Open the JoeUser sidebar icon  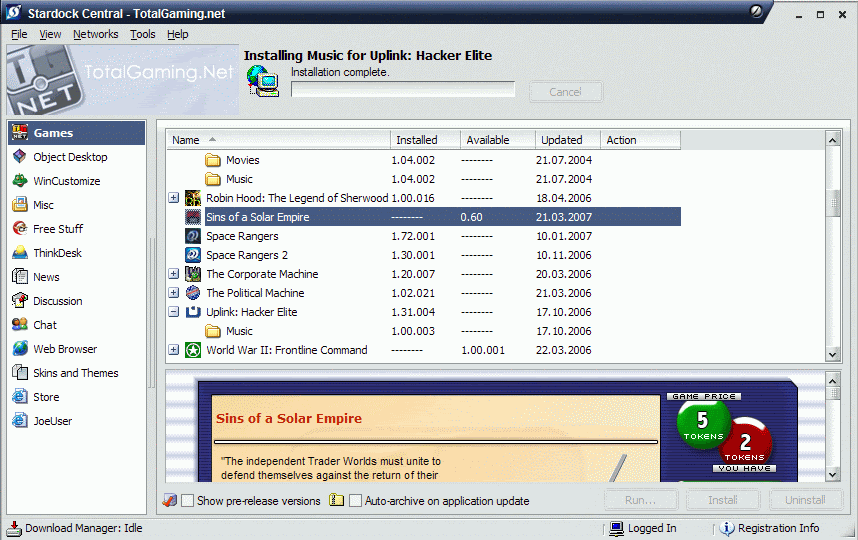click(20, 421)
